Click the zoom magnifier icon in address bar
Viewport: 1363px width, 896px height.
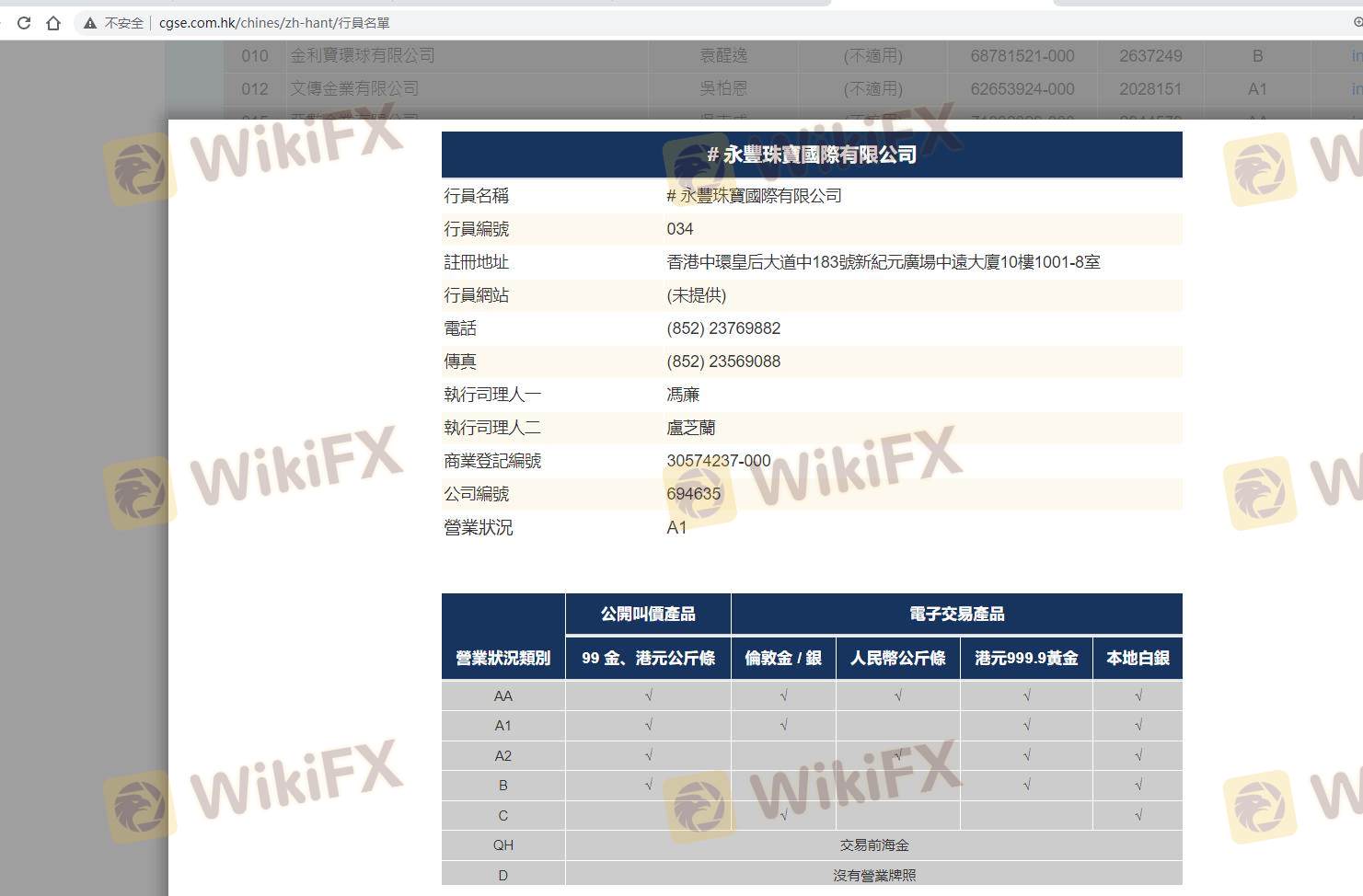(1358, 23)
